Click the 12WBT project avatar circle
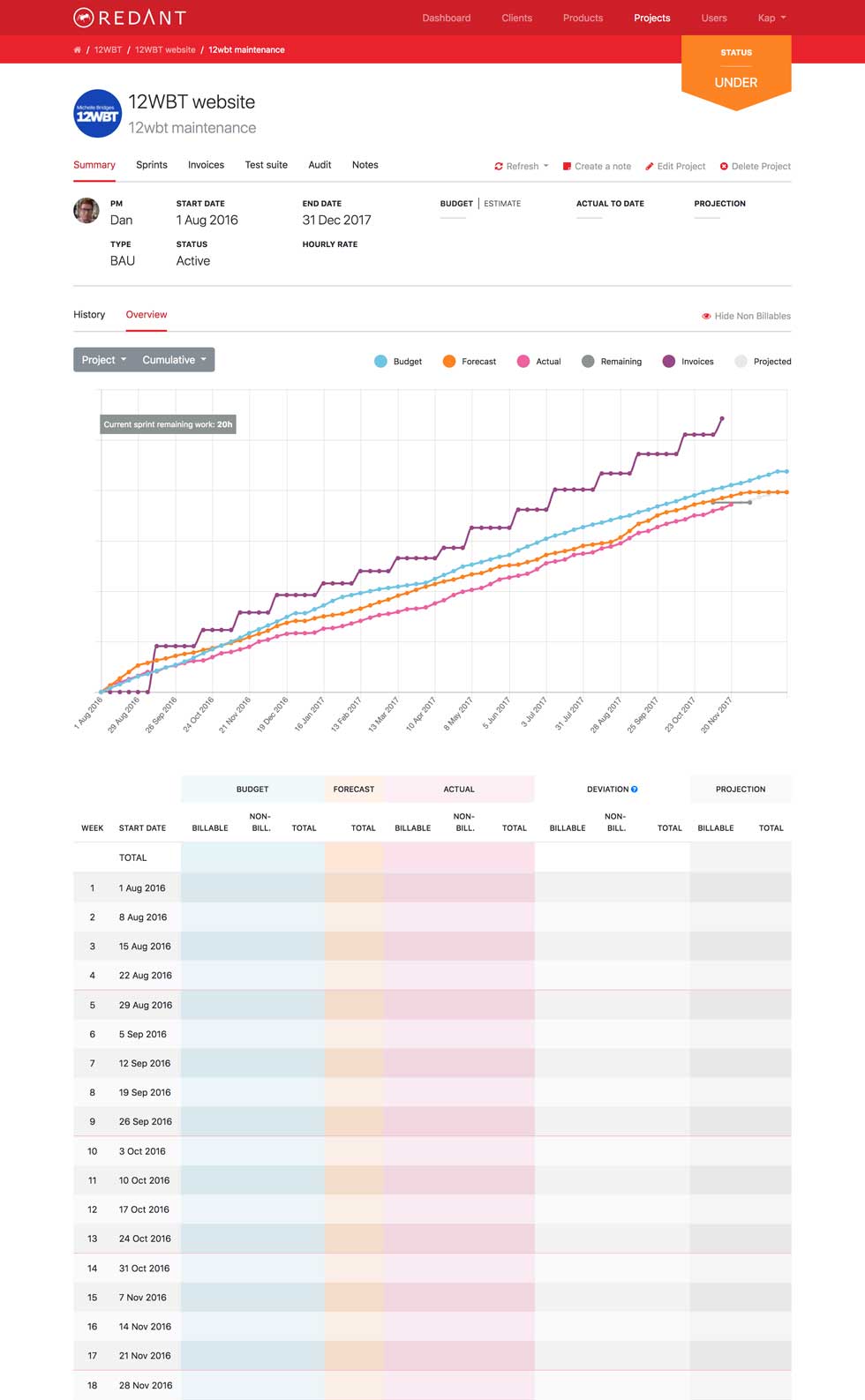865x1400 pixels. pyautogui.click(x=97, y=114)
